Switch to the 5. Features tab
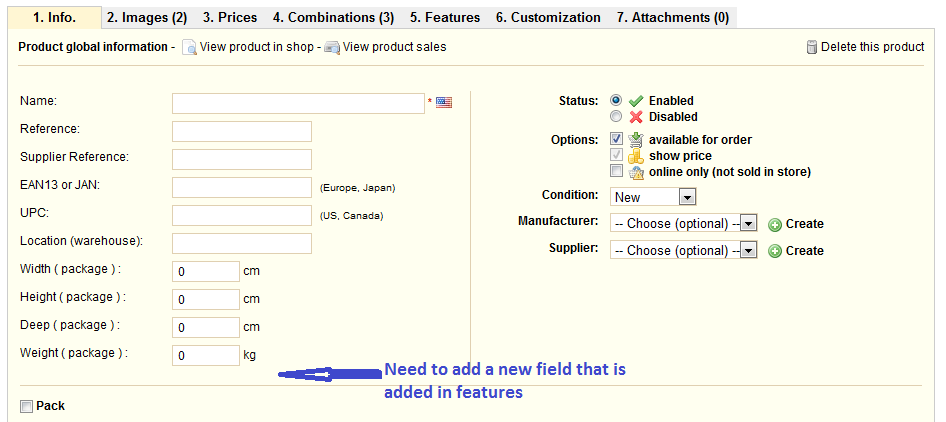This screenshot has width=946, height=422. 445,18
